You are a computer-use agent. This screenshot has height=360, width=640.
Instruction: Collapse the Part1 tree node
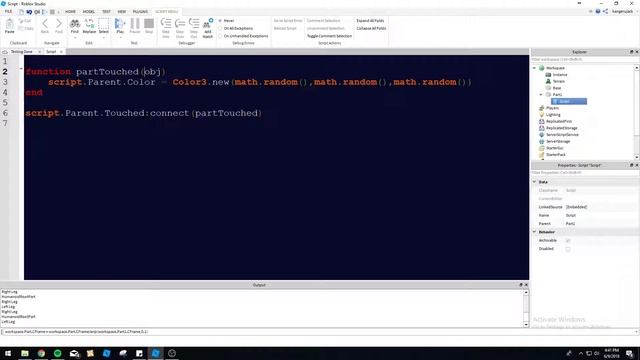(541, 95)
